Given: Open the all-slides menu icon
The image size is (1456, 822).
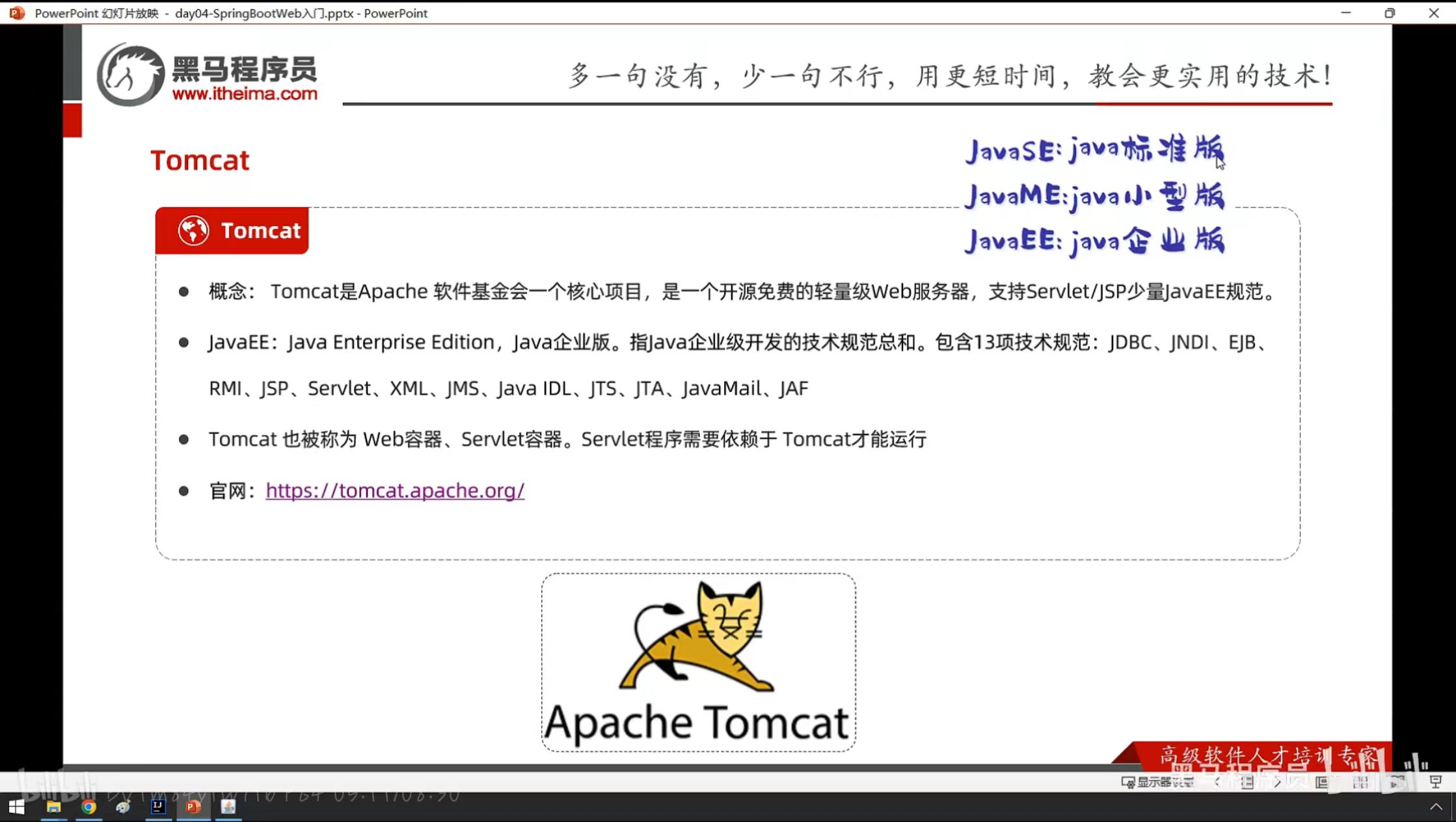Looking at the screenshot, I should pyautogui.click(x=1247, y=782).
